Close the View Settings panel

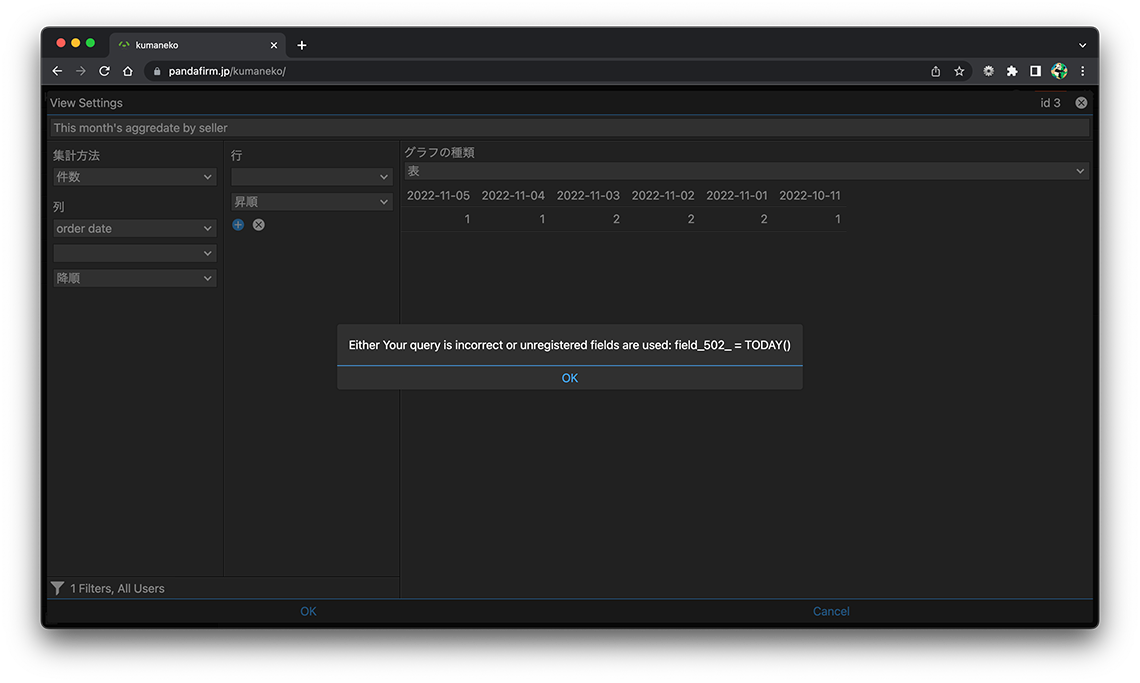(x=1081, y=103)
